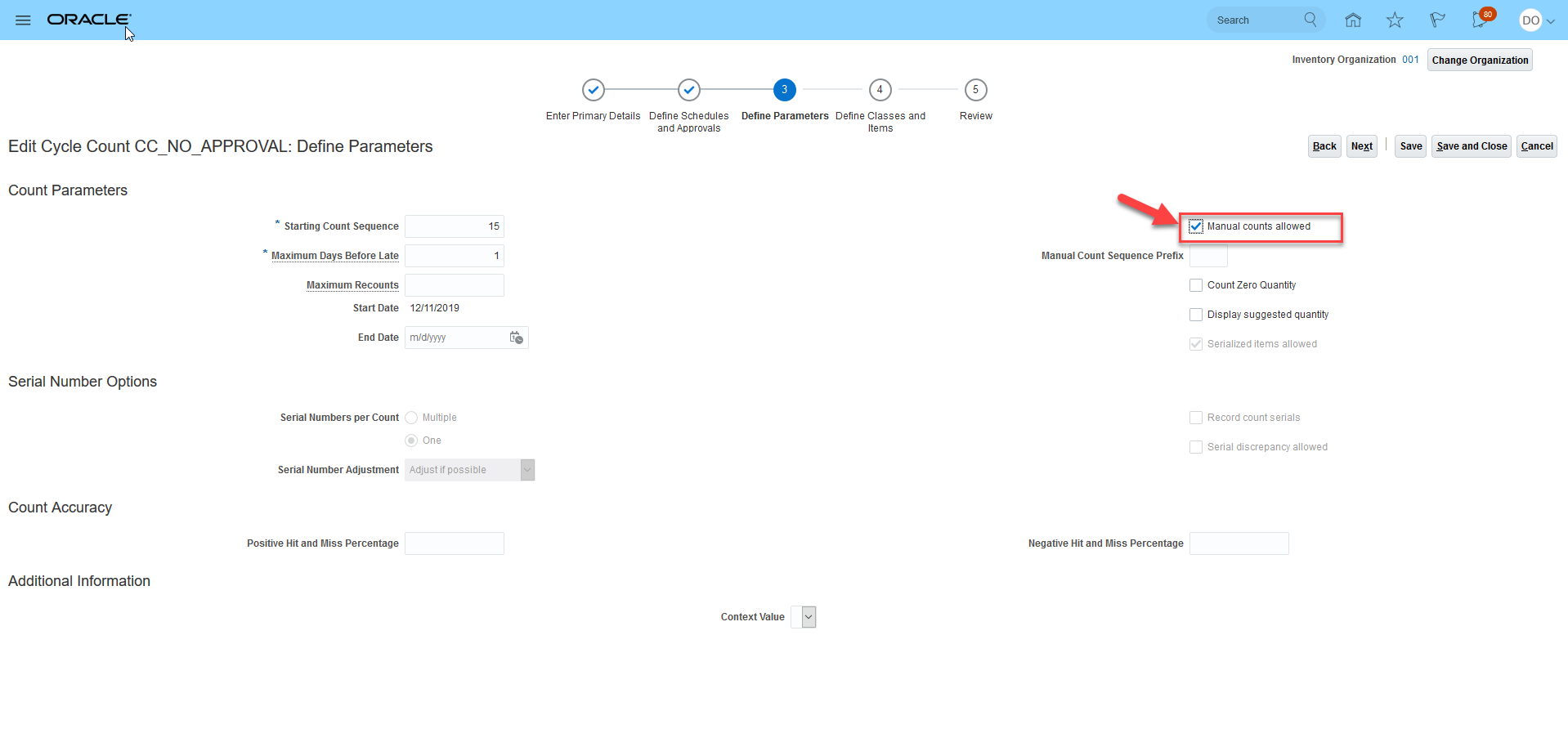Open the Favorites star icon

tap(1395, 20)
